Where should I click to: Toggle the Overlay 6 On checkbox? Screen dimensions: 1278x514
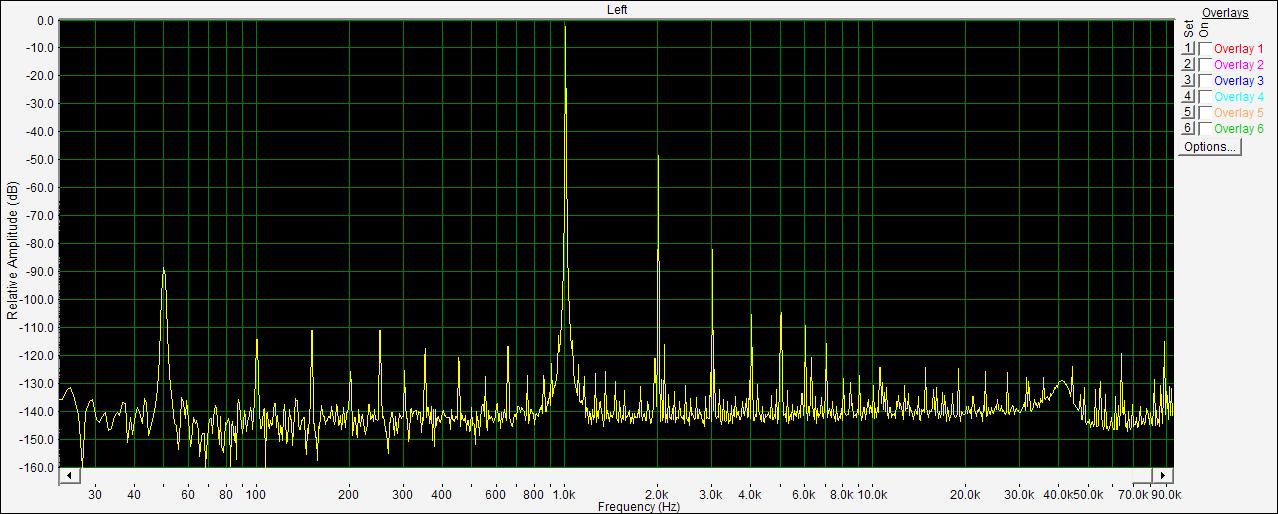click(1205, 129)
